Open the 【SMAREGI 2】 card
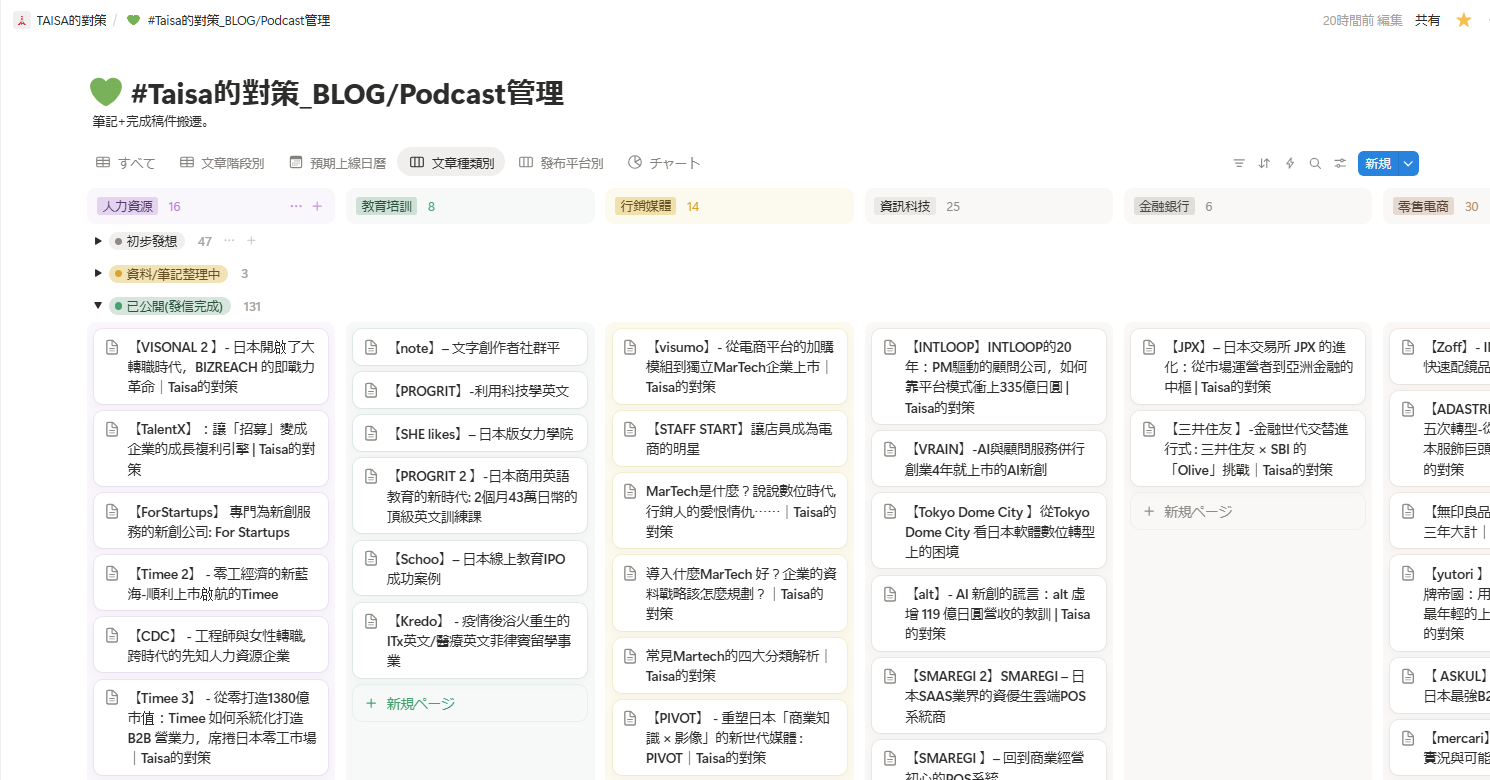 pyautogui.click(x=988, y=694)
